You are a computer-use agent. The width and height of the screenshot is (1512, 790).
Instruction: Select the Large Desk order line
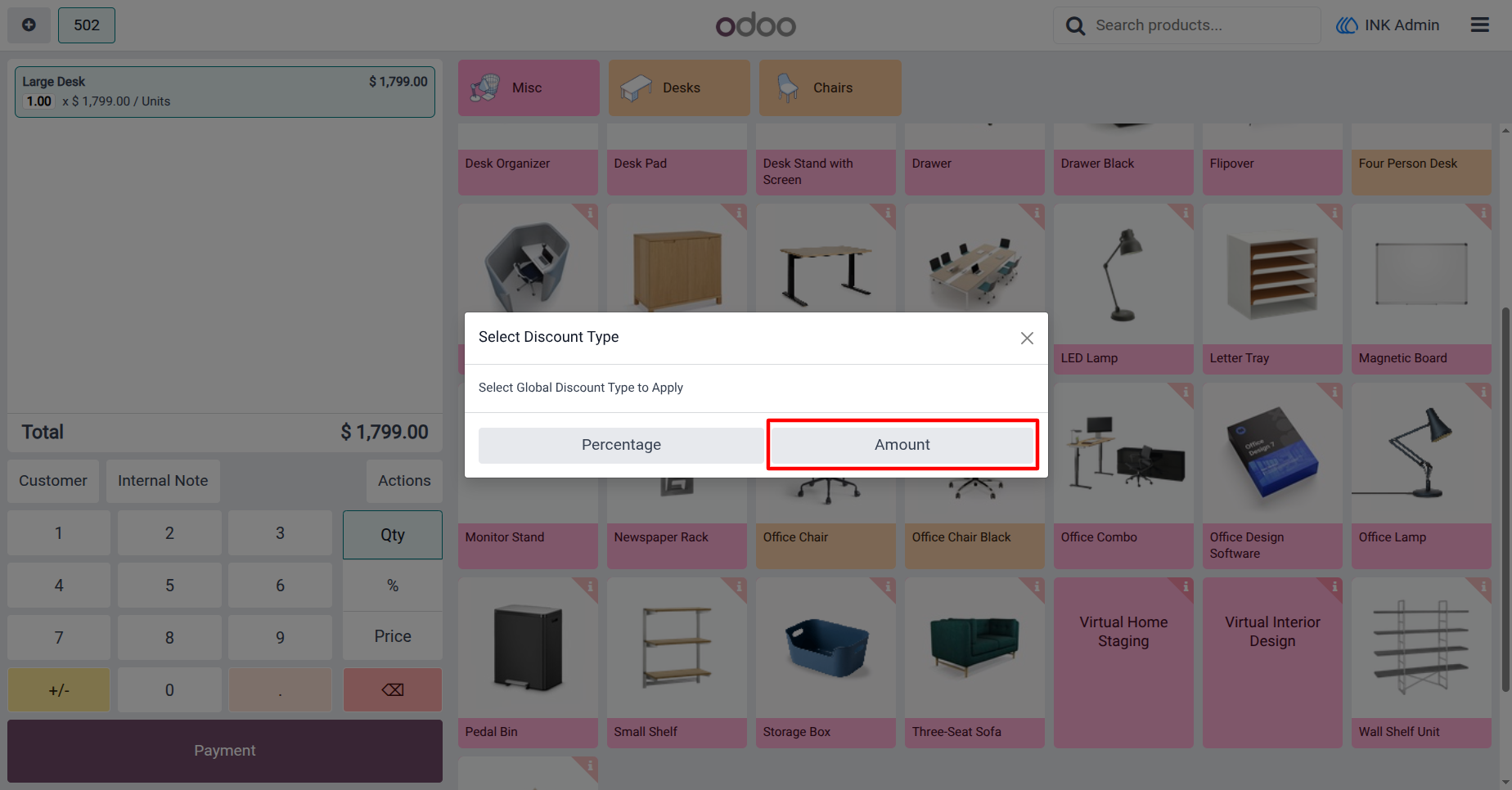click(x=225, y=92)
